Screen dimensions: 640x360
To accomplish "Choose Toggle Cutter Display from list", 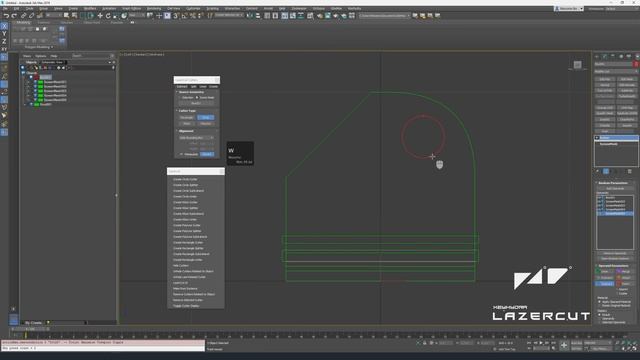I will click(x=186, y=306).
